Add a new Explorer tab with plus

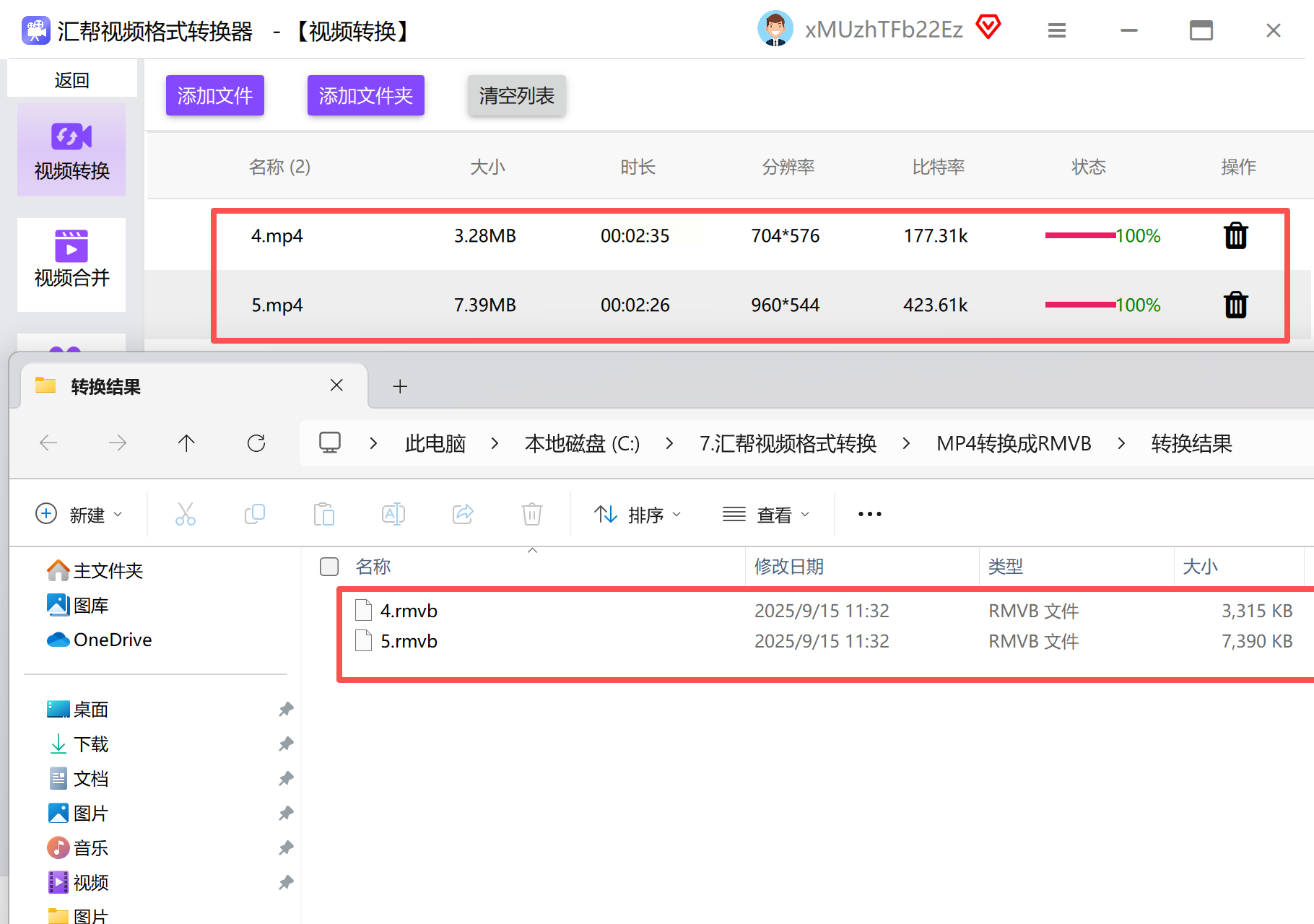tap(400, 387)
